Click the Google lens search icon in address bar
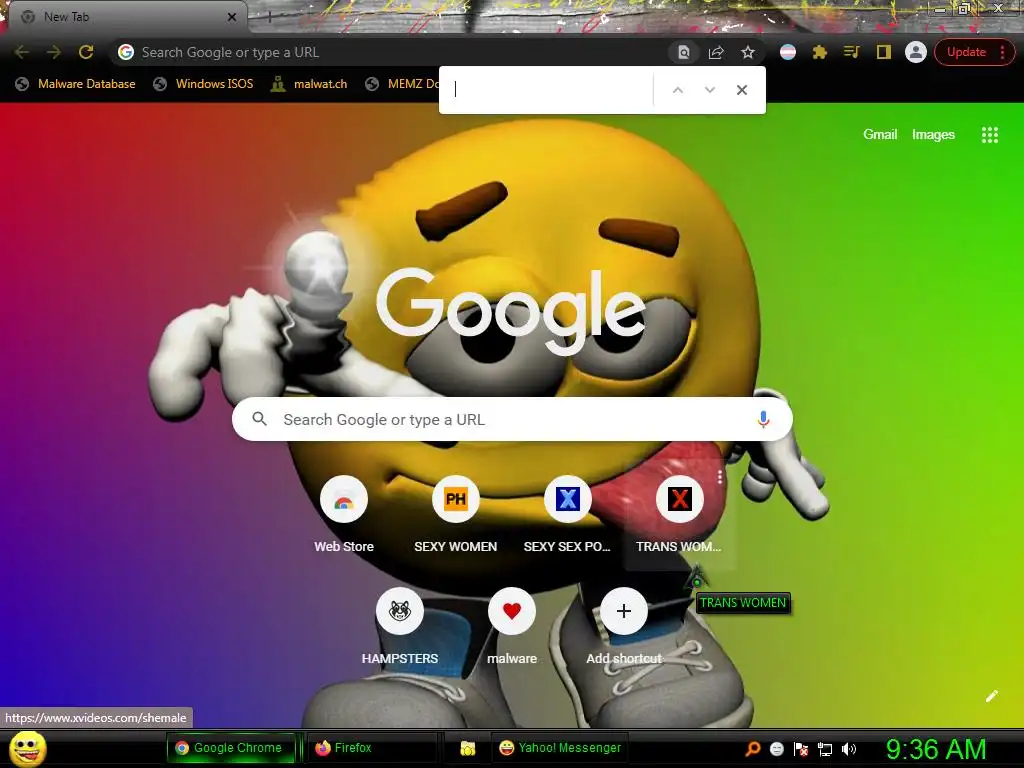The width and height of the screenshot is (1024, 768). pos(683,52)
